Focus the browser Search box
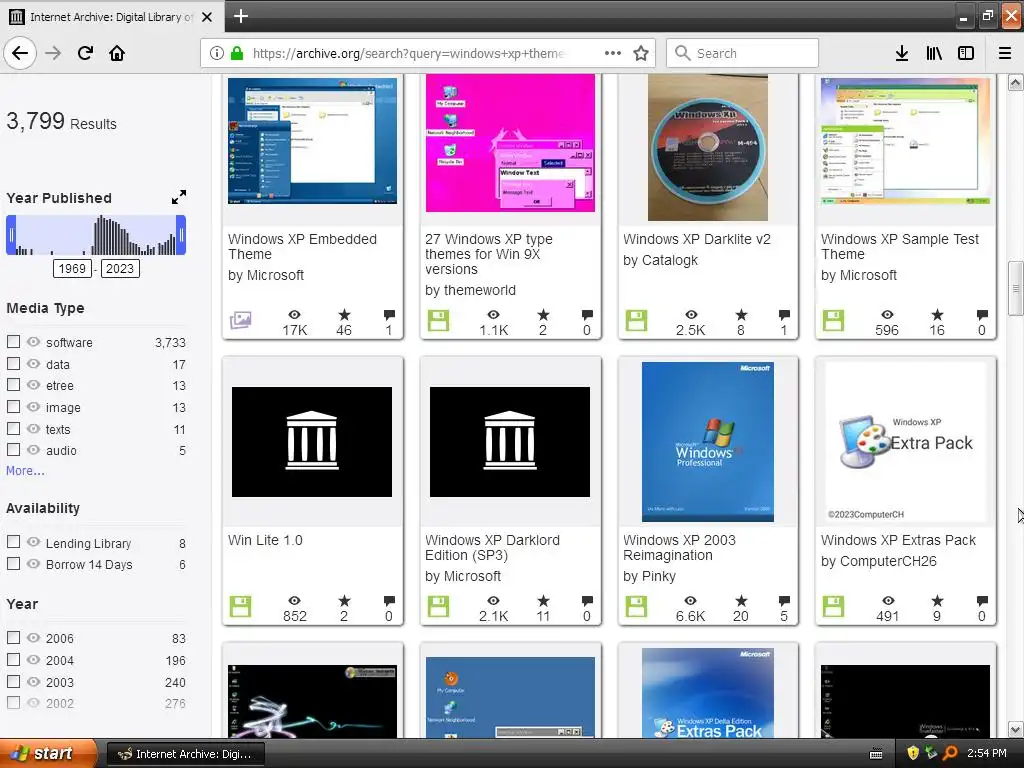Image resolution: width=1024 pixels, height=768 pixels. (x=743, y=53)
